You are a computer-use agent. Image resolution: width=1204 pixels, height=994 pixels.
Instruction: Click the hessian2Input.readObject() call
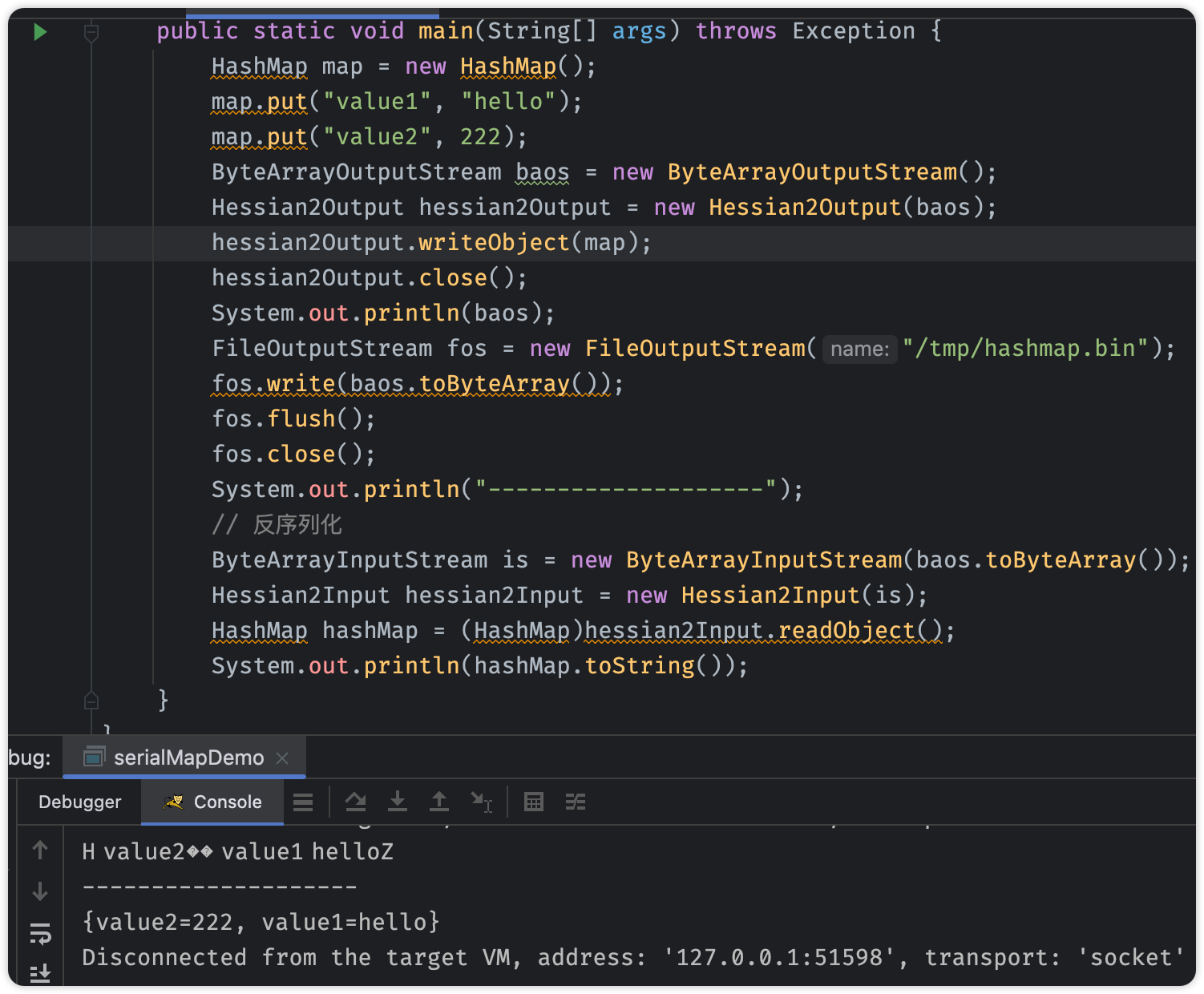[764, 631]
